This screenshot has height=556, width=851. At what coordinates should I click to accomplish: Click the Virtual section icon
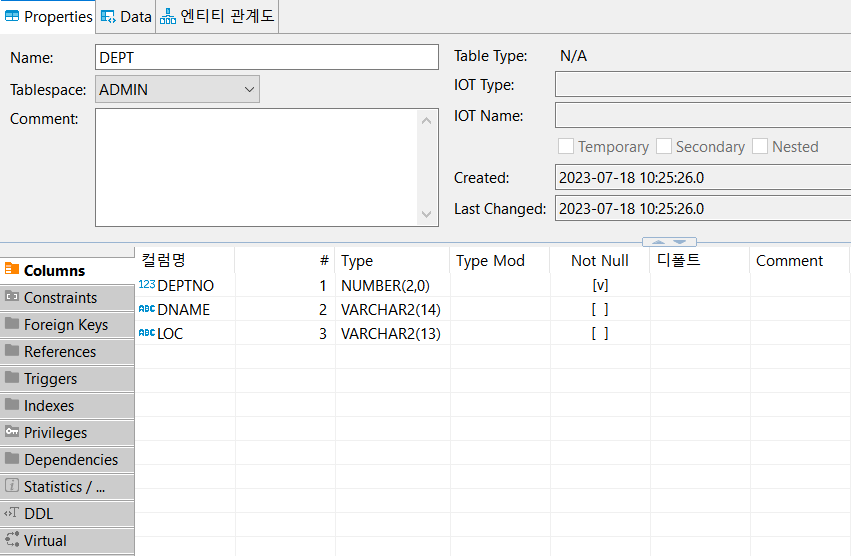[x=11, y=539]
